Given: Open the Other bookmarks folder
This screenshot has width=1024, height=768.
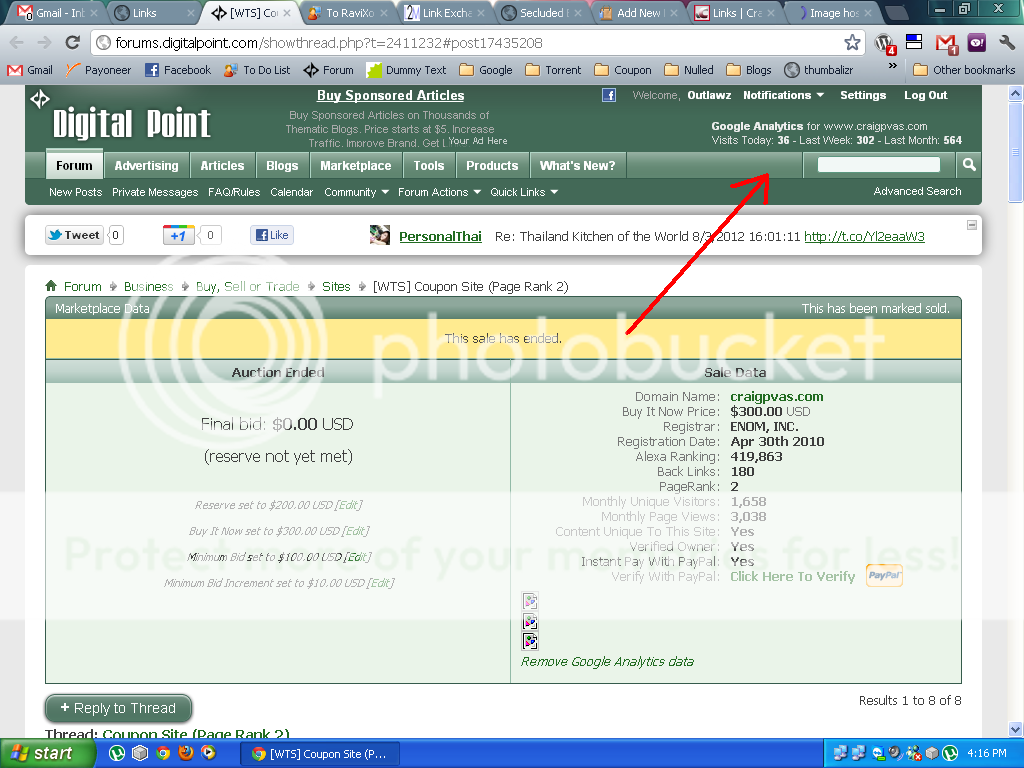Looking at the screenshot, I should coord(965,70).
